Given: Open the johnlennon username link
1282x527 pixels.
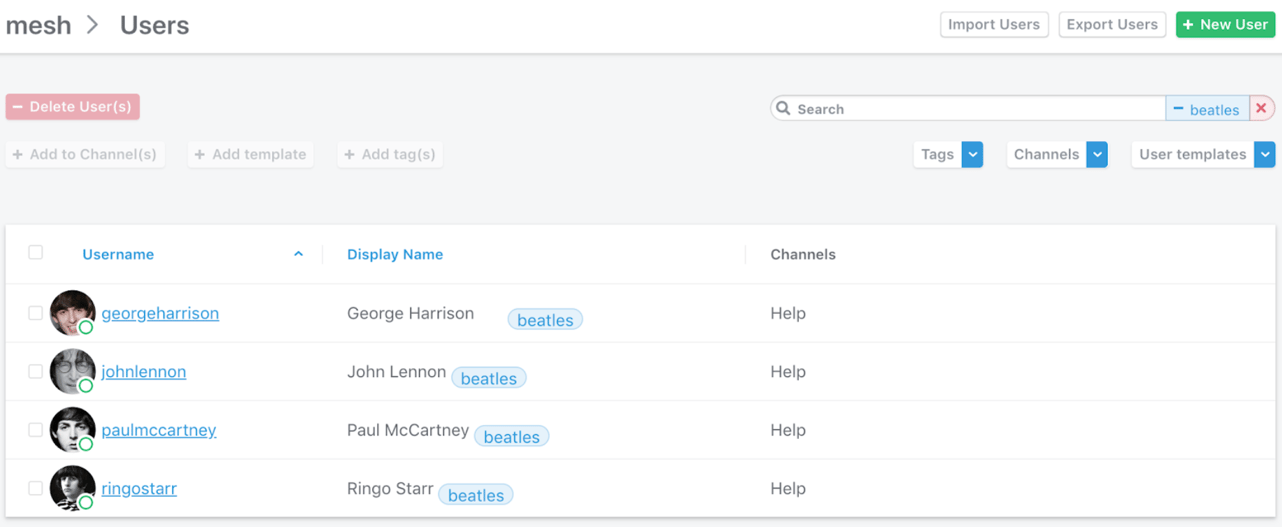Looking at the screenshot, I should [x=144, y=372].
